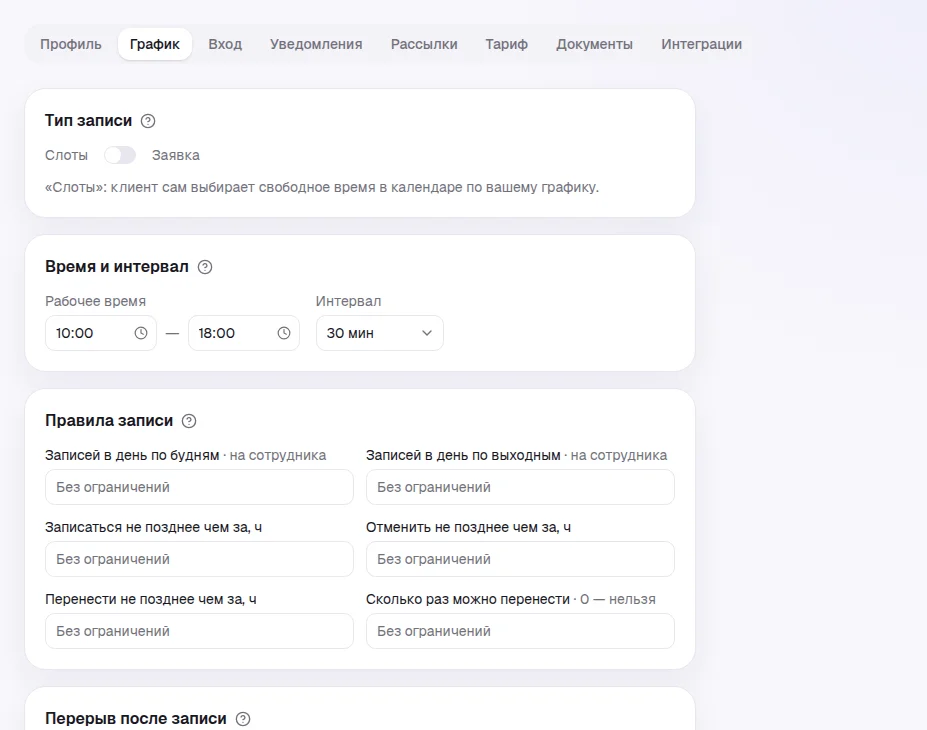The height and width of the screenshot is (730, 927).
Task: Select the Тариф tab
Action: pos(507,44)
